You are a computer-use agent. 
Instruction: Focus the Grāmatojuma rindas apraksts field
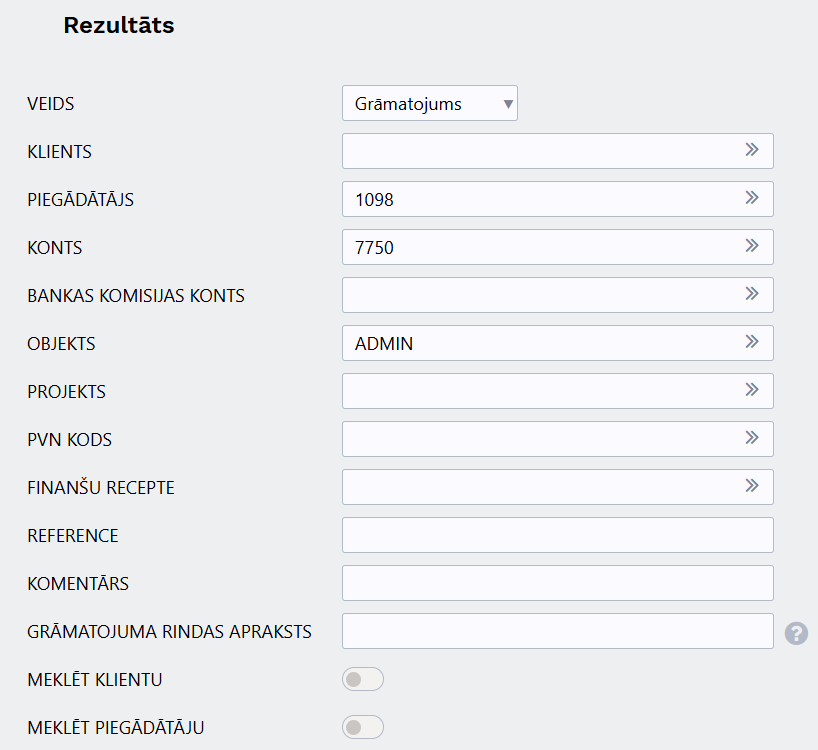click(x=558, y=631)
